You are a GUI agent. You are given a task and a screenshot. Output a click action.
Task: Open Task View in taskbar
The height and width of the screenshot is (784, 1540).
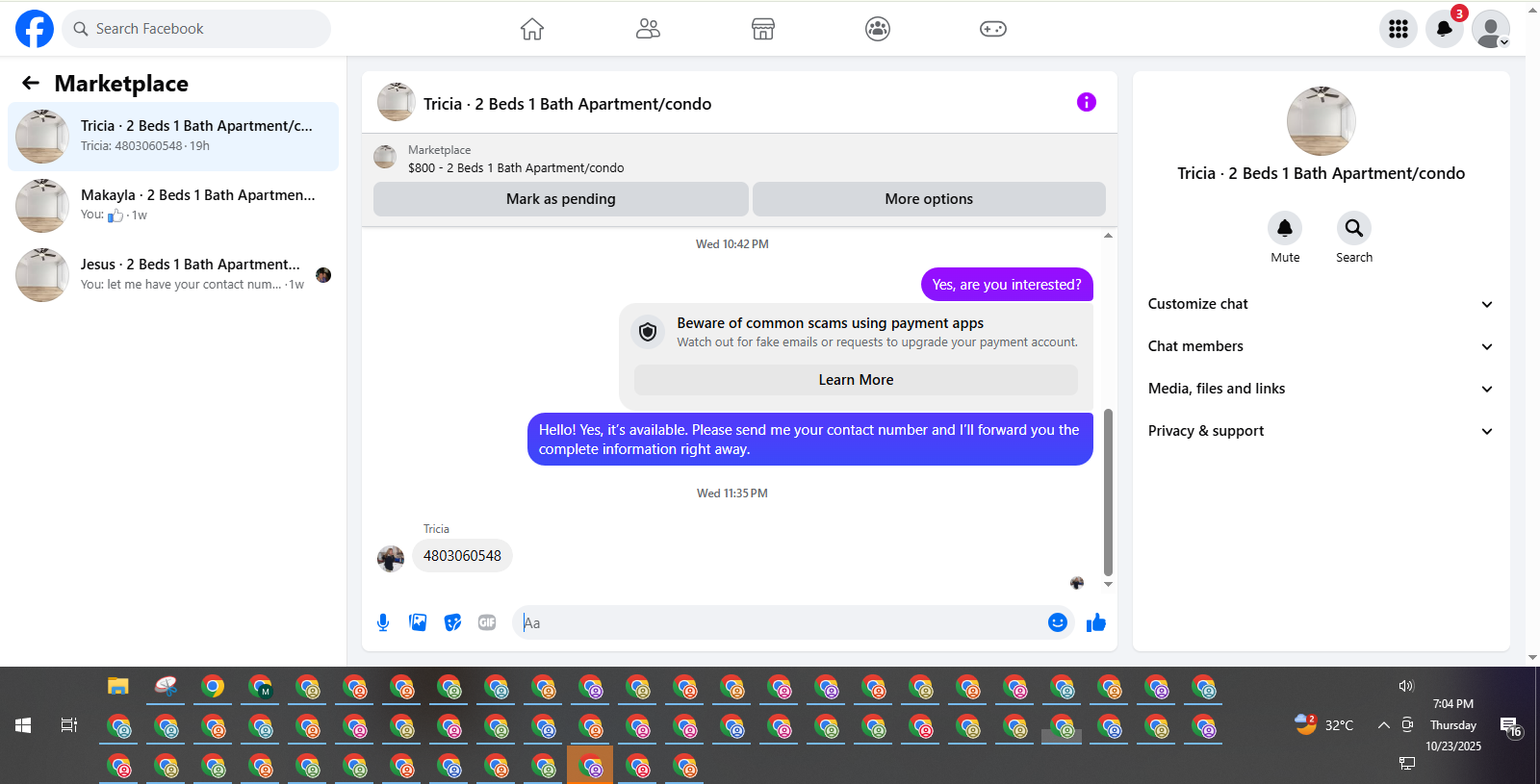[x=69, y=725]
